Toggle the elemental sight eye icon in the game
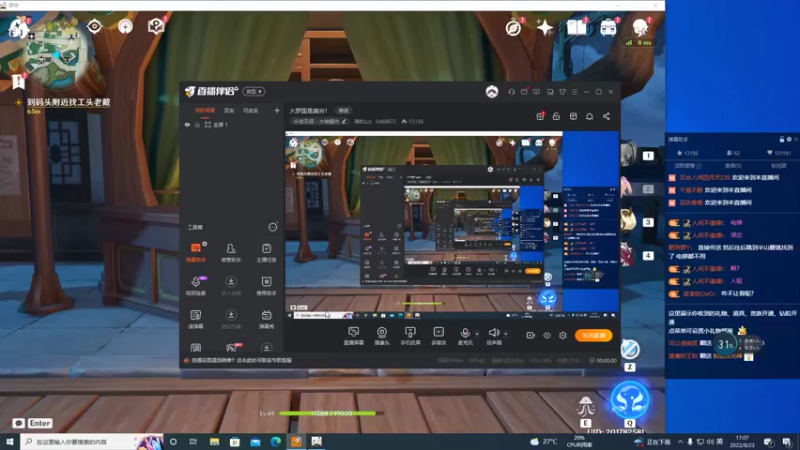 94,26
